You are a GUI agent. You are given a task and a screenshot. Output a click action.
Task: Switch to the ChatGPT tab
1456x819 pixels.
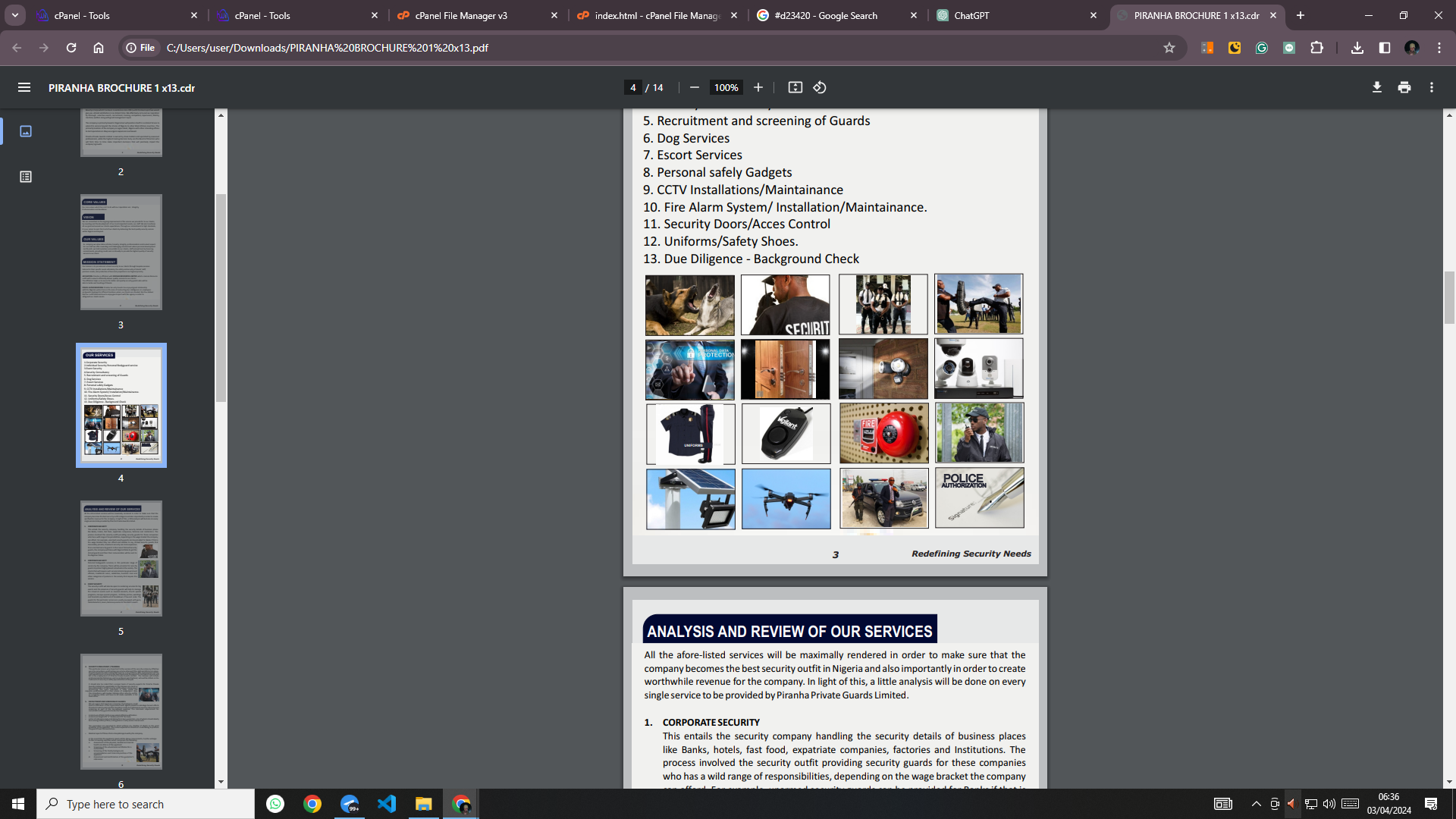pyautogui.click(x=971, y=15)
